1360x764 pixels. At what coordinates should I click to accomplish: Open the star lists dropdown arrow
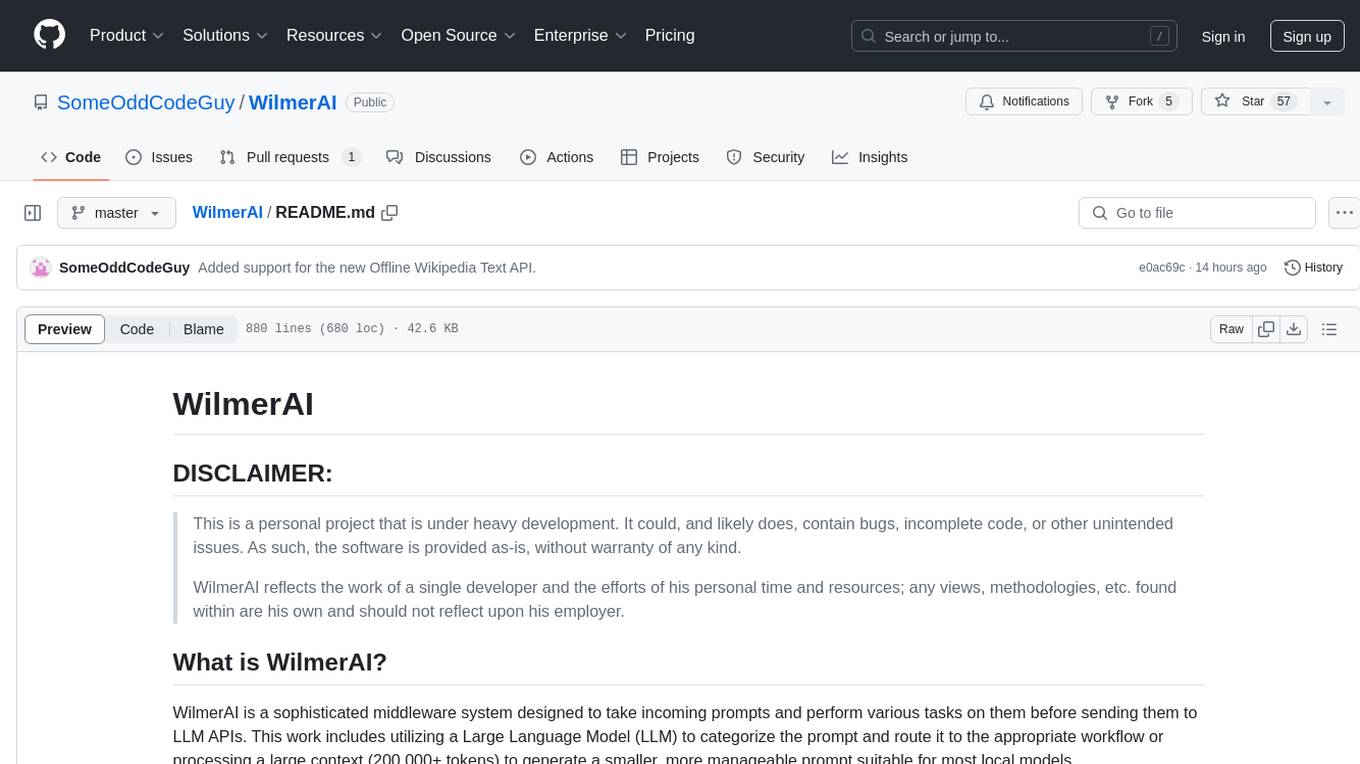pyautogui.click(x=1327, y=102)
